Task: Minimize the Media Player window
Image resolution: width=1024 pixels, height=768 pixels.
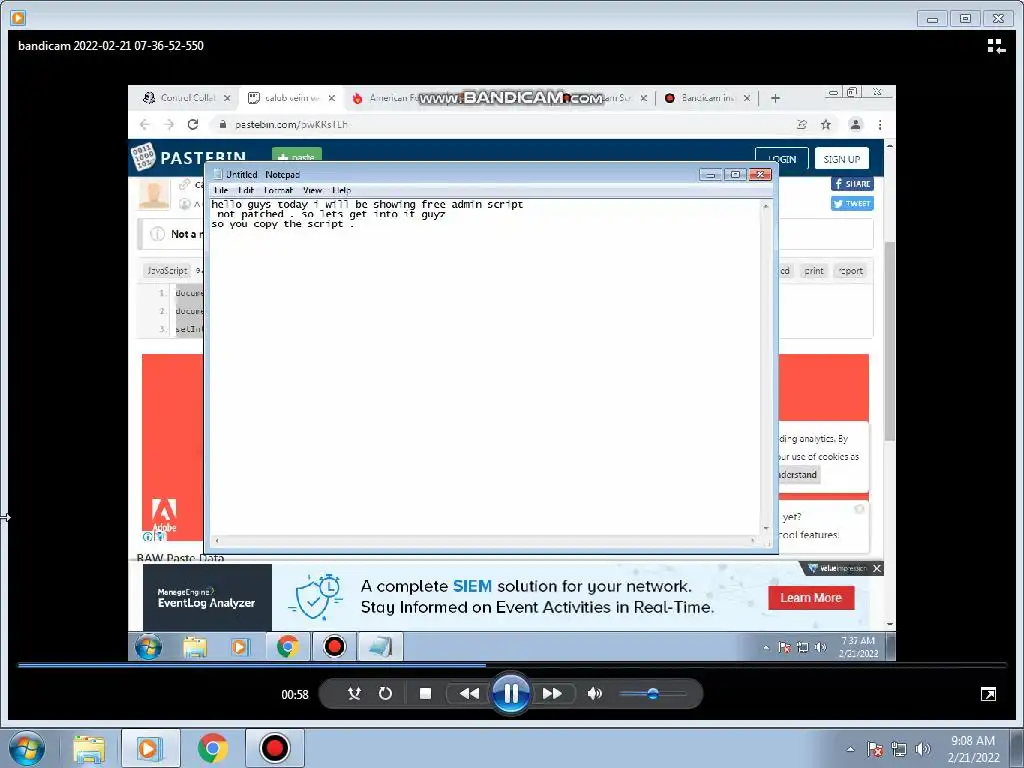Action: coord(932,19)
